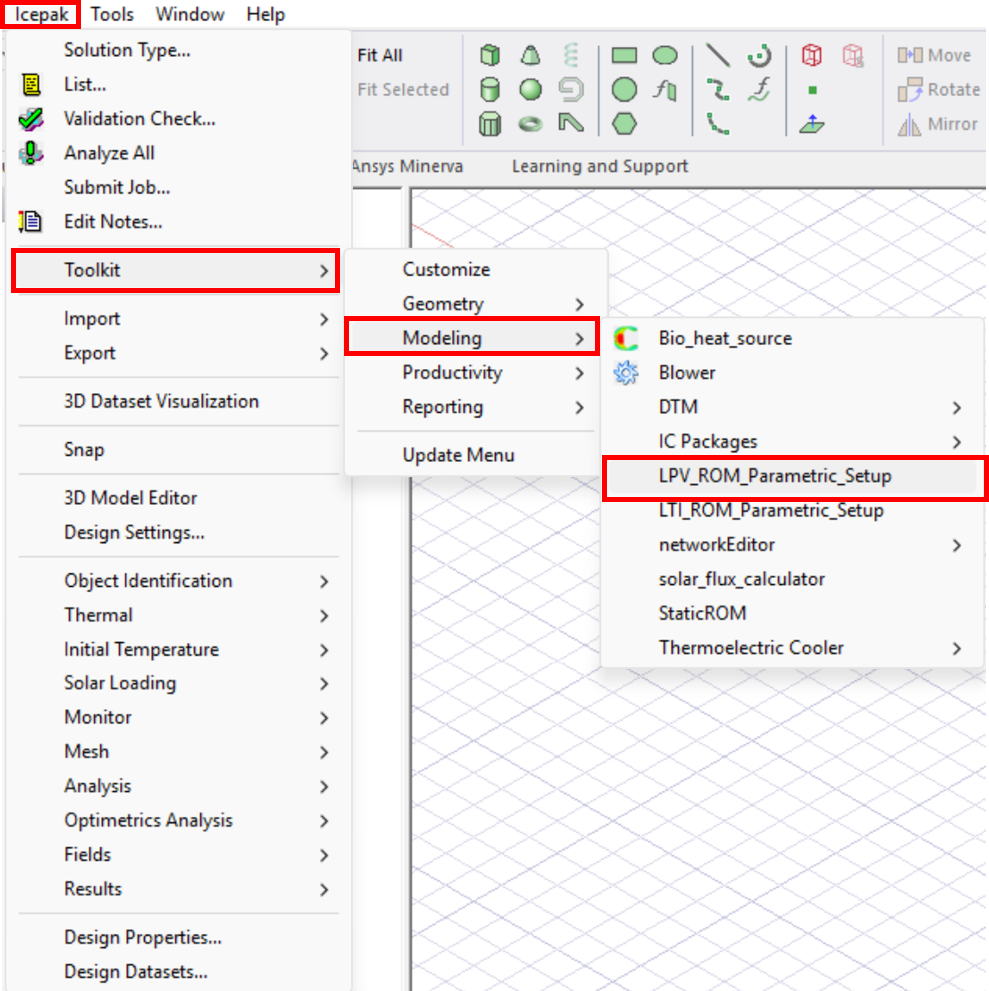Open the Help menu
The height and width of the screenshot is (991, 989).
click(265, 14)
